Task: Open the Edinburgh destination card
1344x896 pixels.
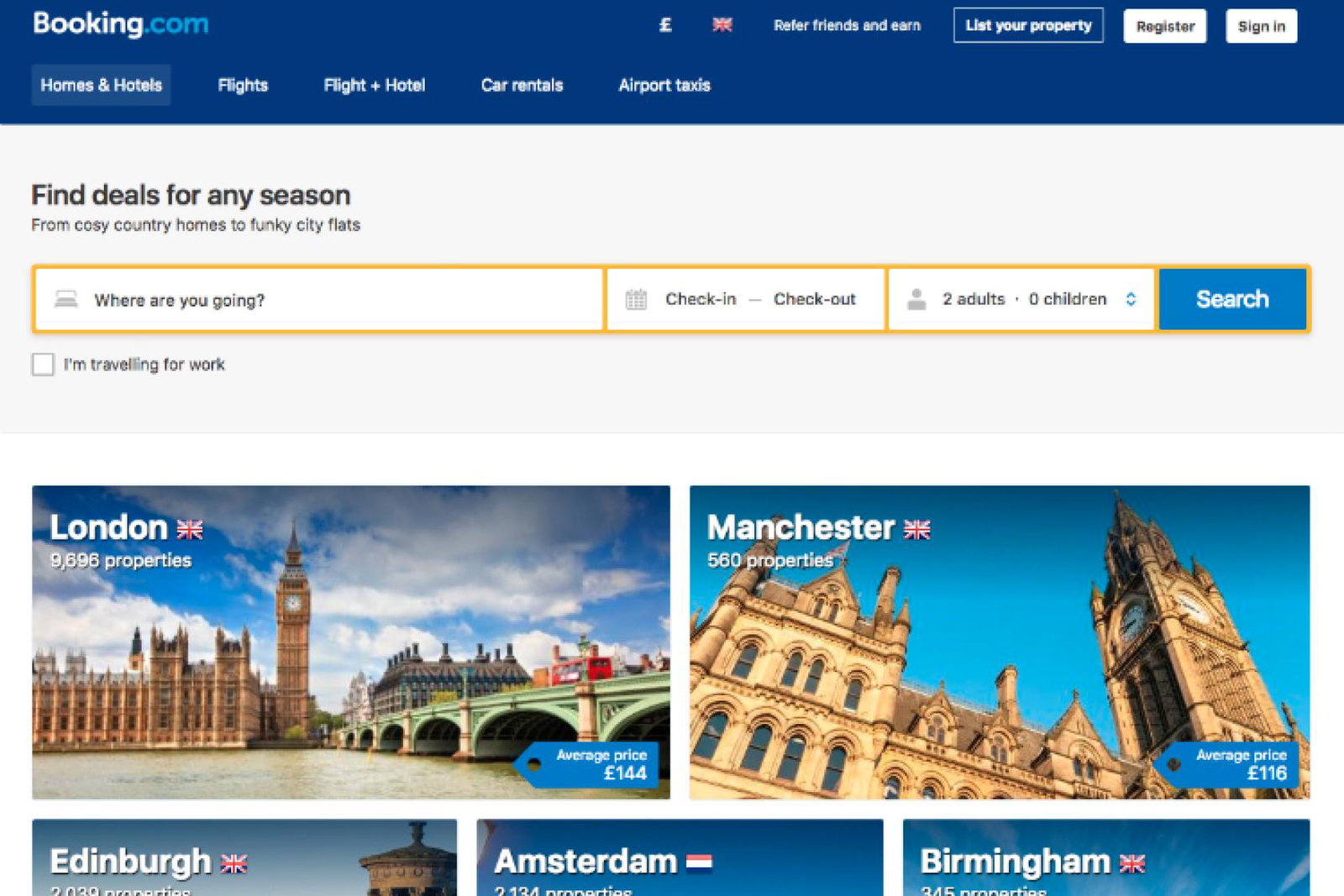Action: pyautogui.click(x=244, y=857)
